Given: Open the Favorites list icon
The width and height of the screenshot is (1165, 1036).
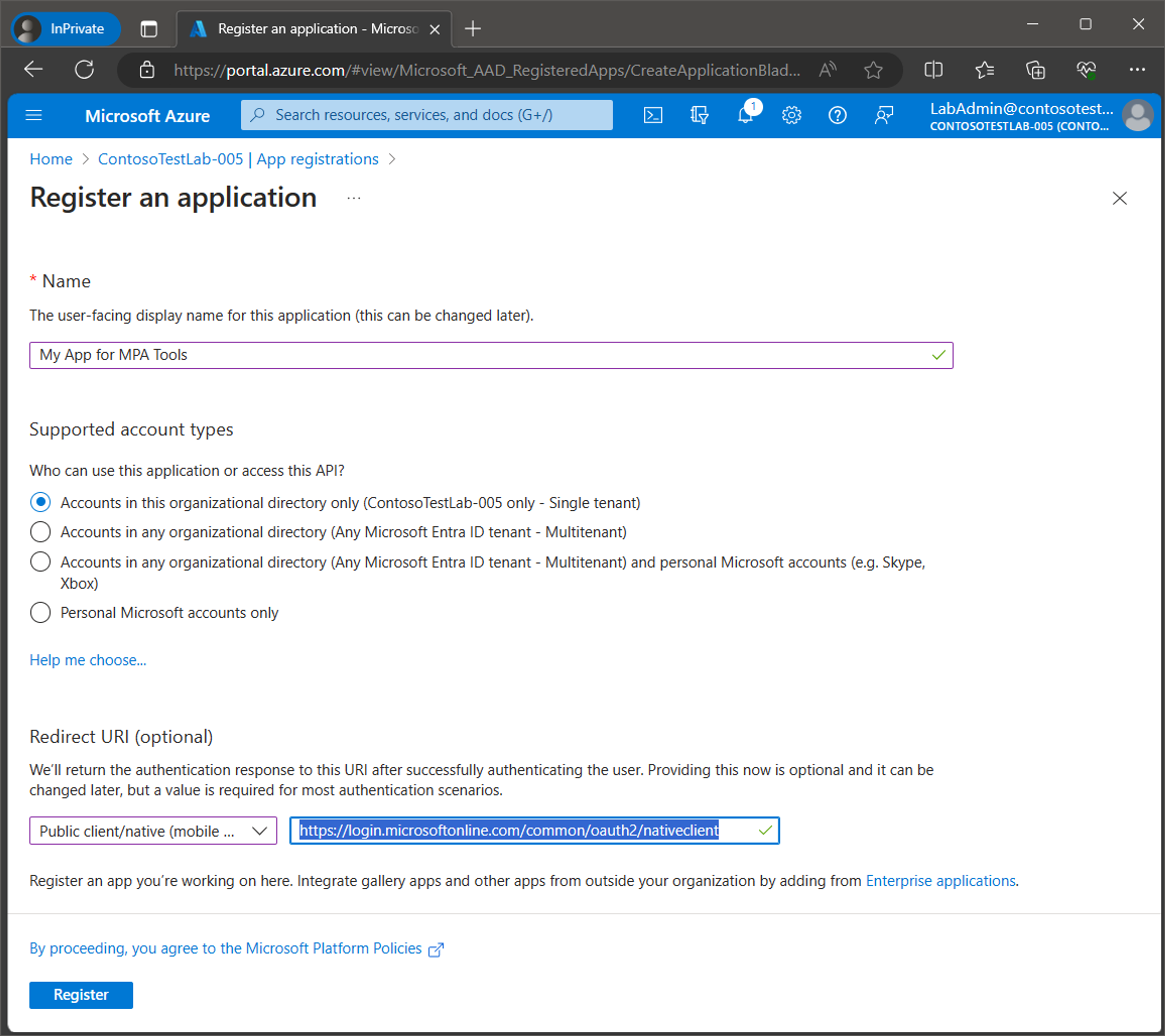Looking at the screenshot, I should [x=984, y=69].
